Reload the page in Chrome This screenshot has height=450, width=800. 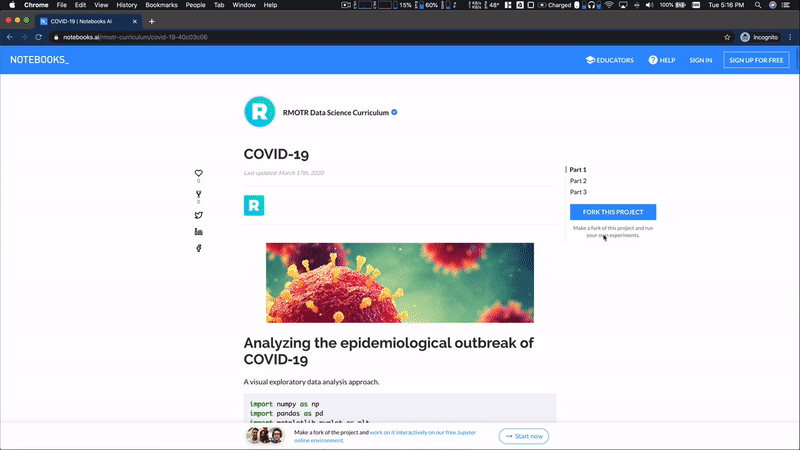click(38, 37)
